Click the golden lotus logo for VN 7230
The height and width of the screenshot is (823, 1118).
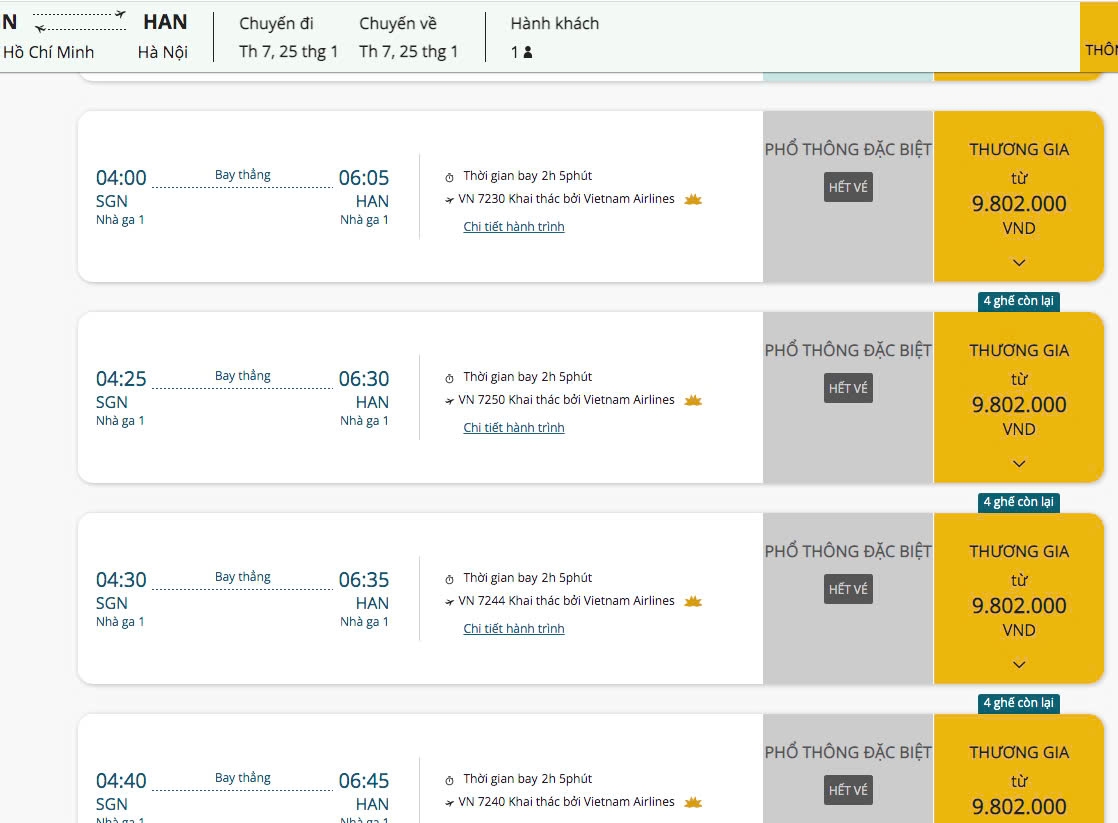point(693,199)
